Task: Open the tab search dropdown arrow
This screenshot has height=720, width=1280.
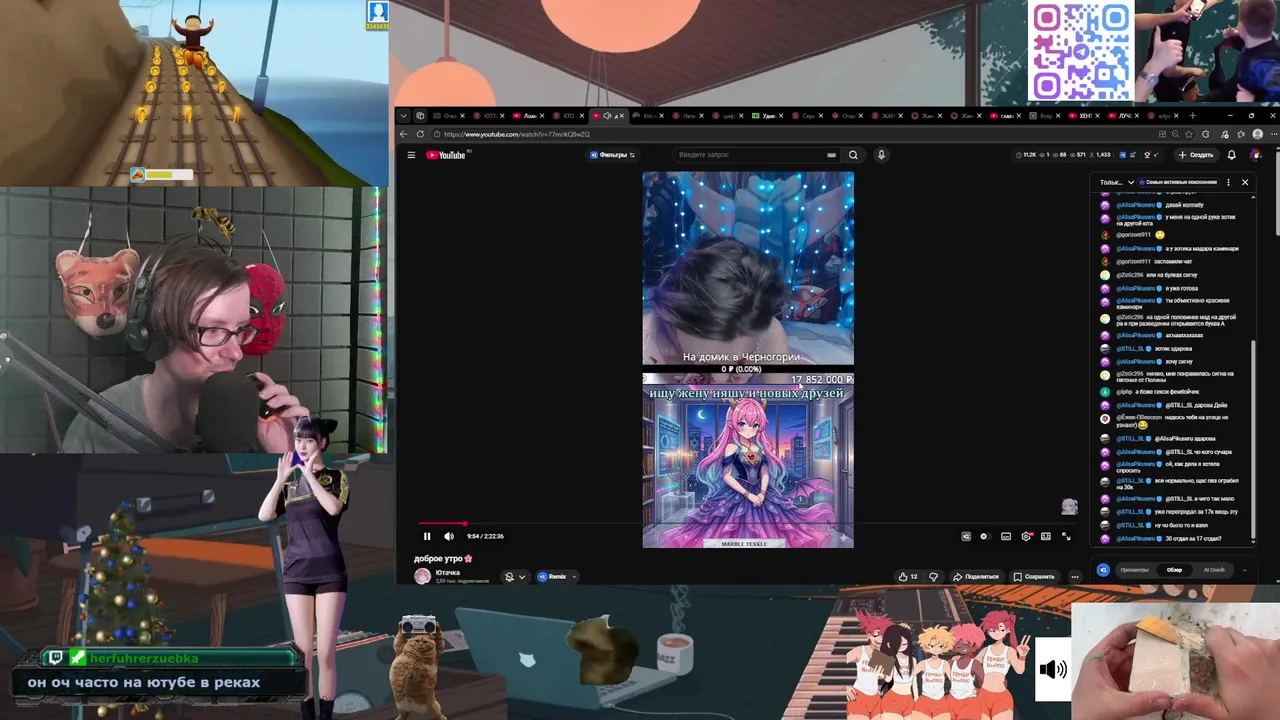Action: click(404, 116)
